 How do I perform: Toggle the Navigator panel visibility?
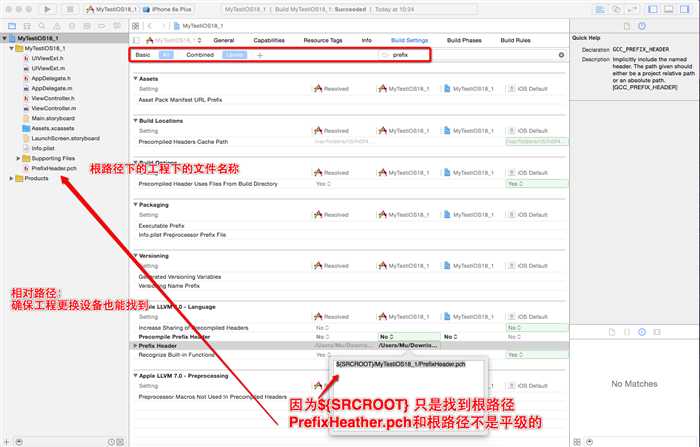pos(653,9)
